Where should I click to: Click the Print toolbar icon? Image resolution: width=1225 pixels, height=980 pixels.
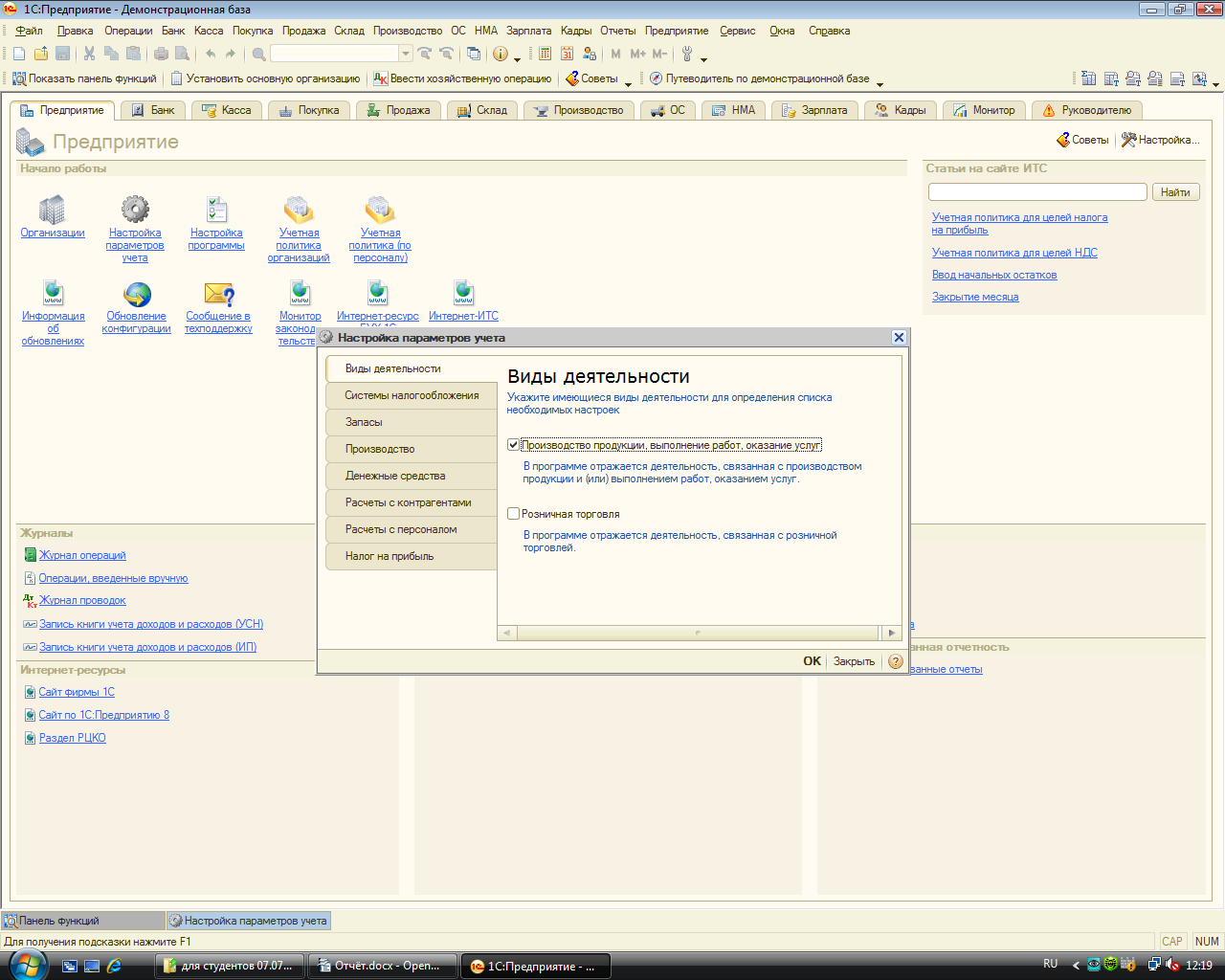(162, 54)
